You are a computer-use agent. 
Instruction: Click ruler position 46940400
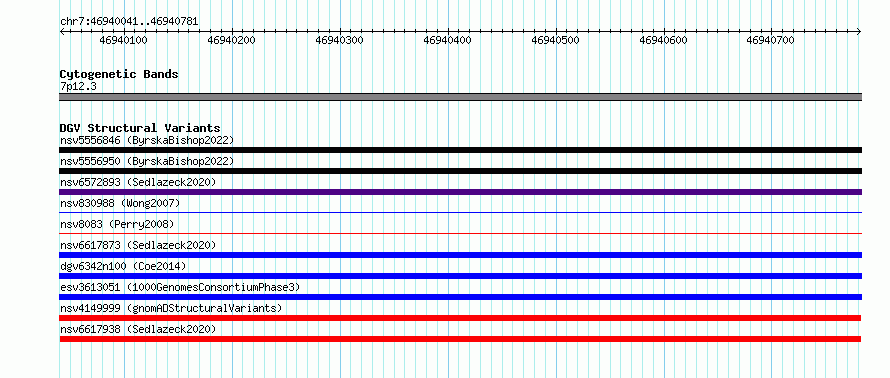(x=448, y=40)
